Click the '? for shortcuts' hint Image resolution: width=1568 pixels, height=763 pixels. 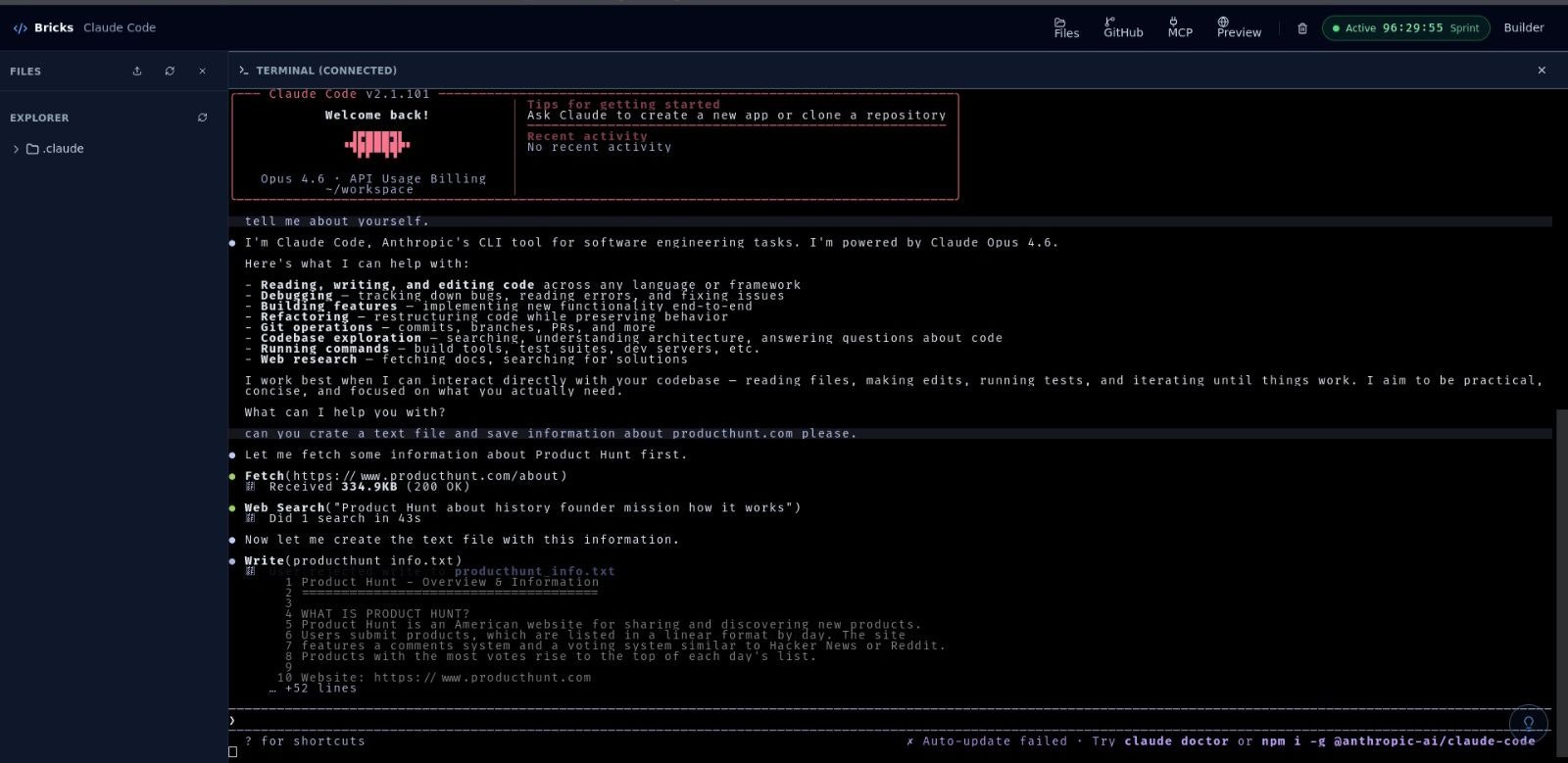point(305,741)
